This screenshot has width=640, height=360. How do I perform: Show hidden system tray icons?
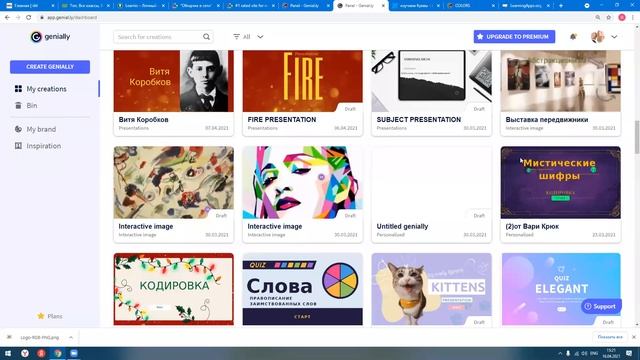tap(560, 353)
